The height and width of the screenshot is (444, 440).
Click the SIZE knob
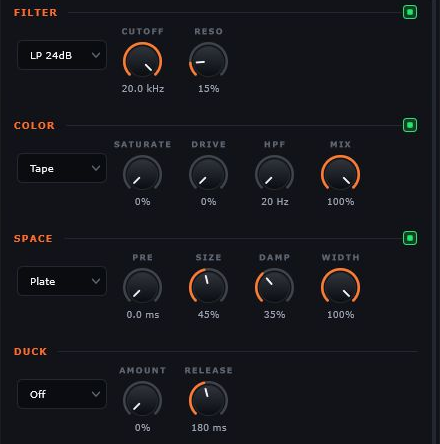coord(208,287)
